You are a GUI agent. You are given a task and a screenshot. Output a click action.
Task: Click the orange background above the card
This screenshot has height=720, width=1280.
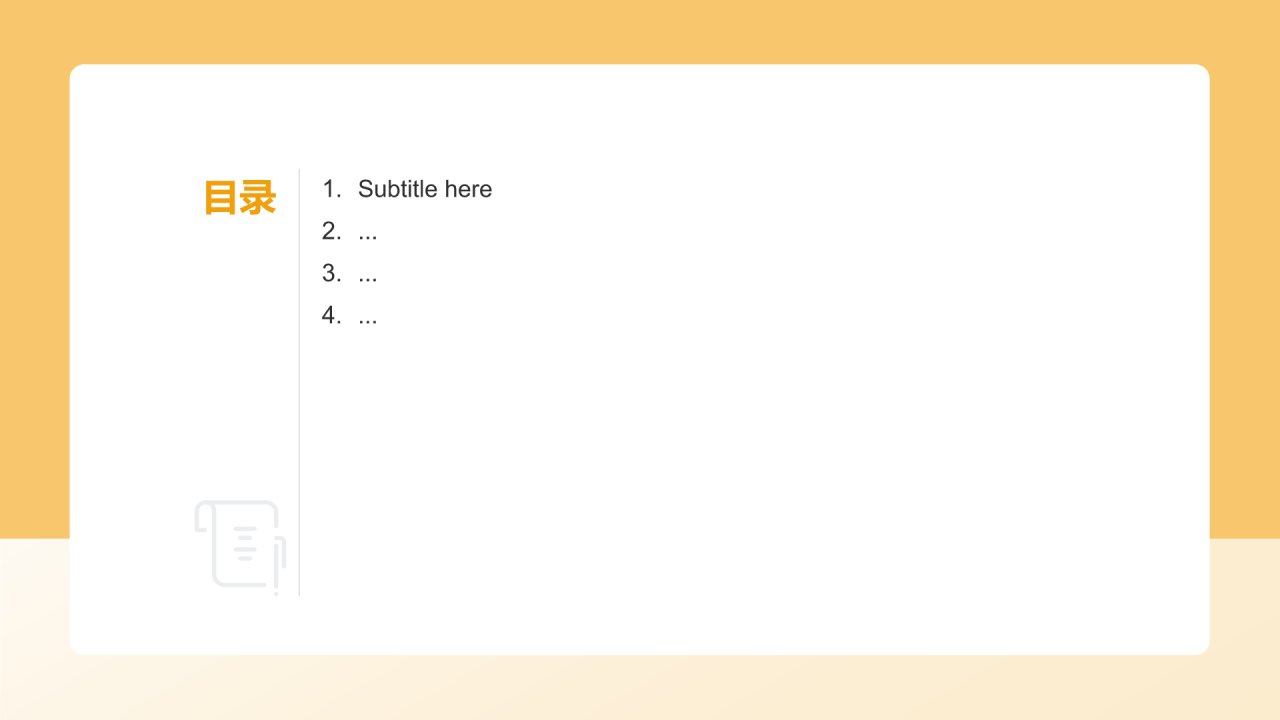(640, 32)
